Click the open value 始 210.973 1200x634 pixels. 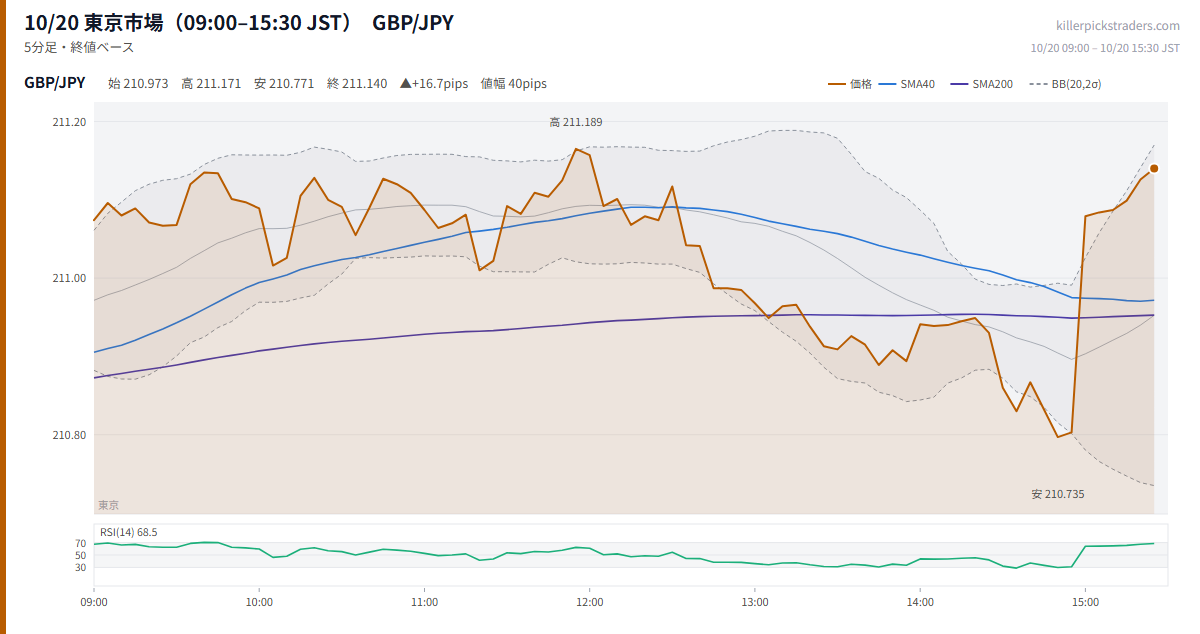pyautogui.click(x=138, y=84)
